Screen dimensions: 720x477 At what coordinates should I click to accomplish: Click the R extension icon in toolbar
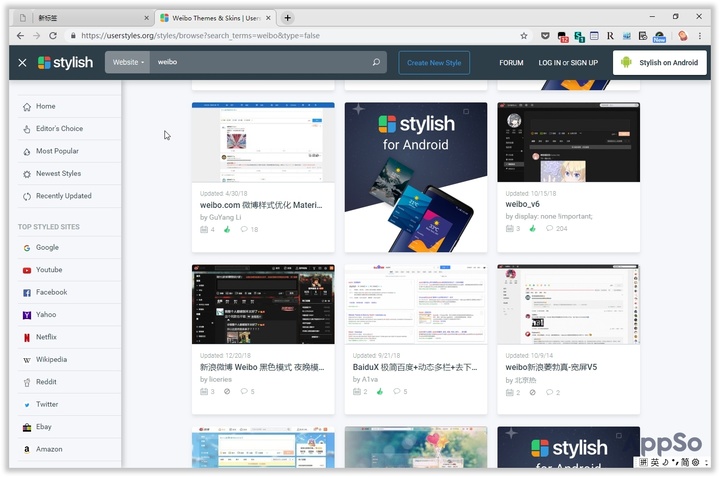point(610,36)
